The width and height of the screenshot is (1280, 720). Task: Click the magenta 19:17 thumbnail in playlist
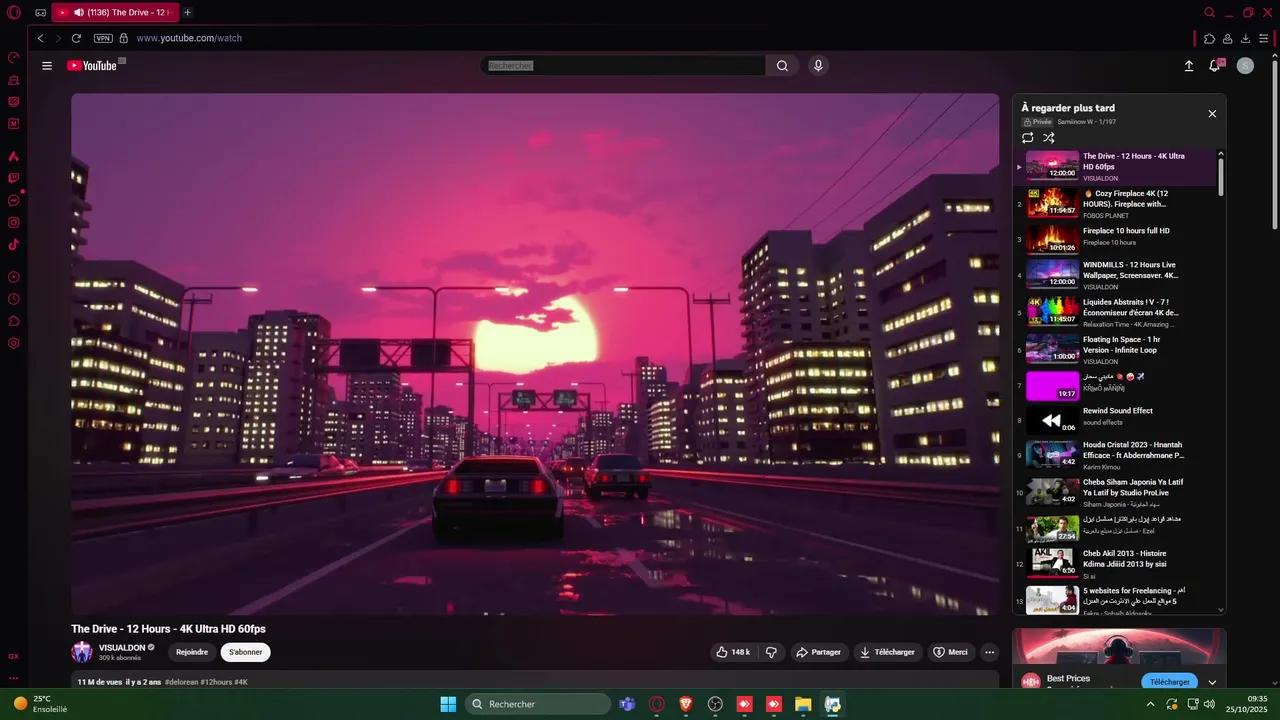(x=1052, y=385)
